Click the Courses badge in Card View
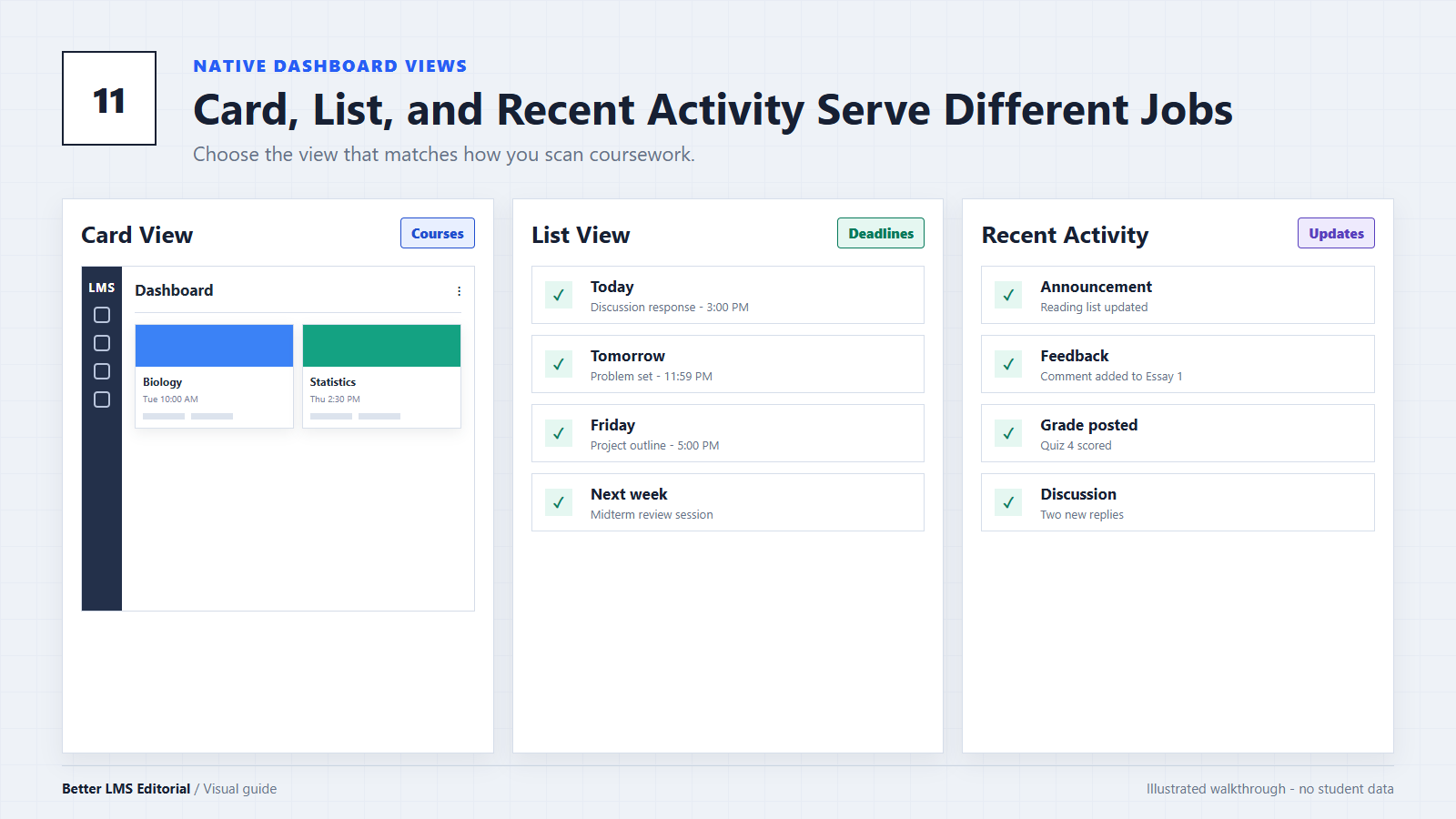This screenshot has height=819, width=1456. [438, 233]
